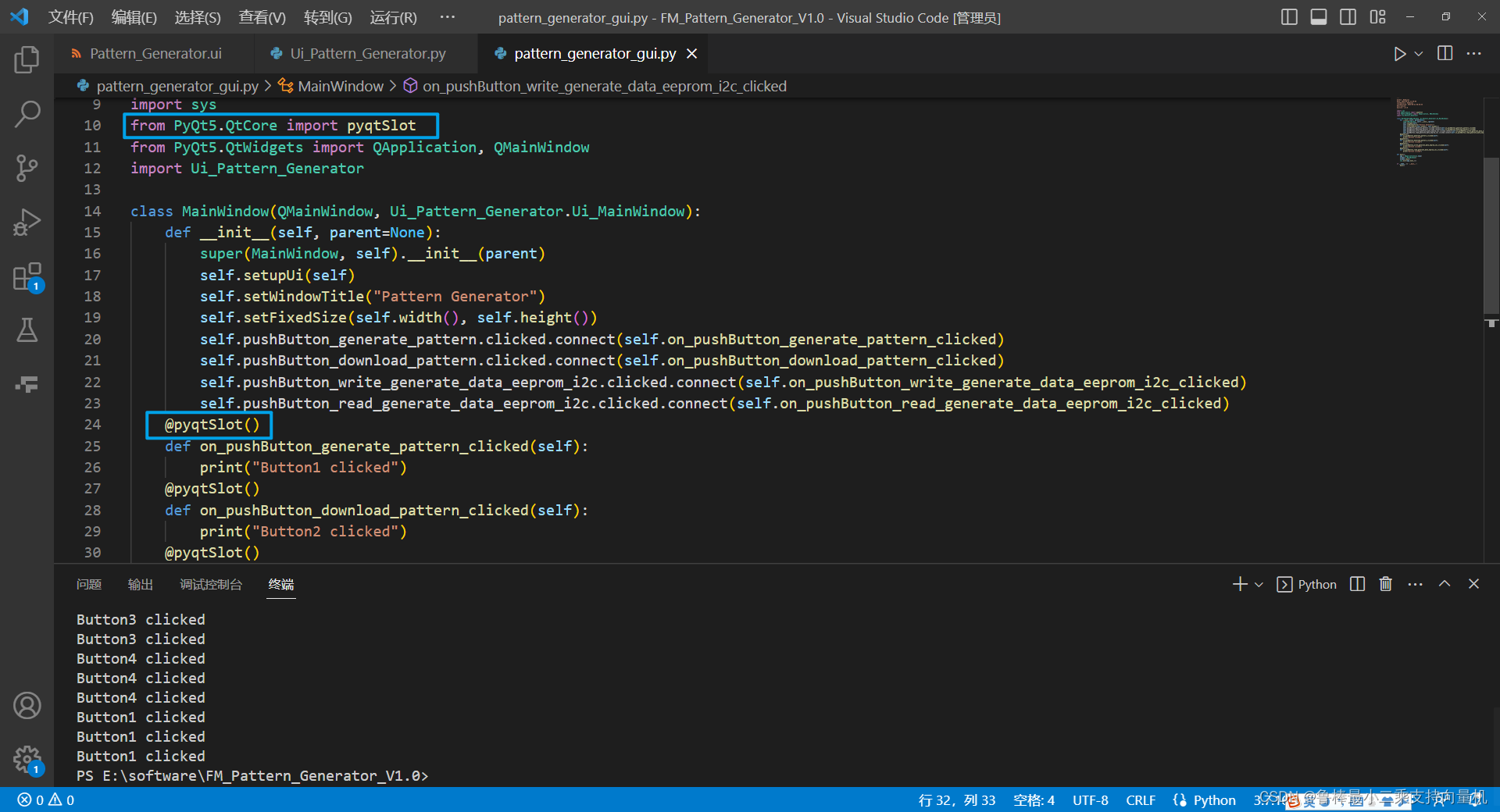The image size is (1500, 812).
Task: Change encoding via UTF-8
Action: tap(1091, 800)
